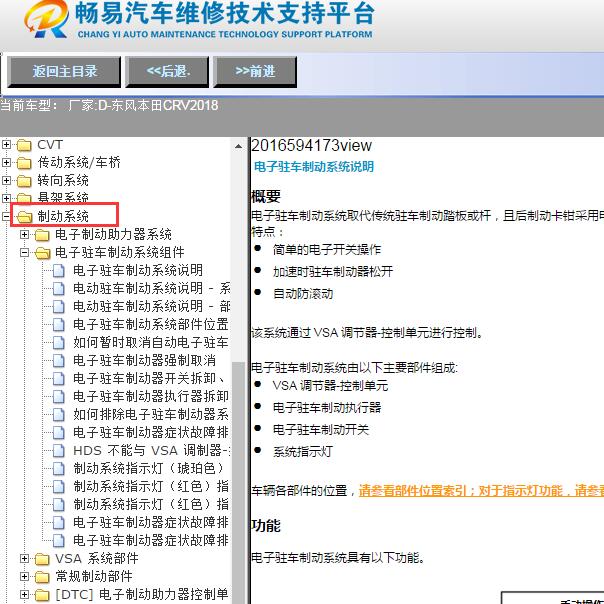Click the 概要 section heading
The height and width of the screenshot is (604, 604).
pyautogui.click(x=265, y=196)
